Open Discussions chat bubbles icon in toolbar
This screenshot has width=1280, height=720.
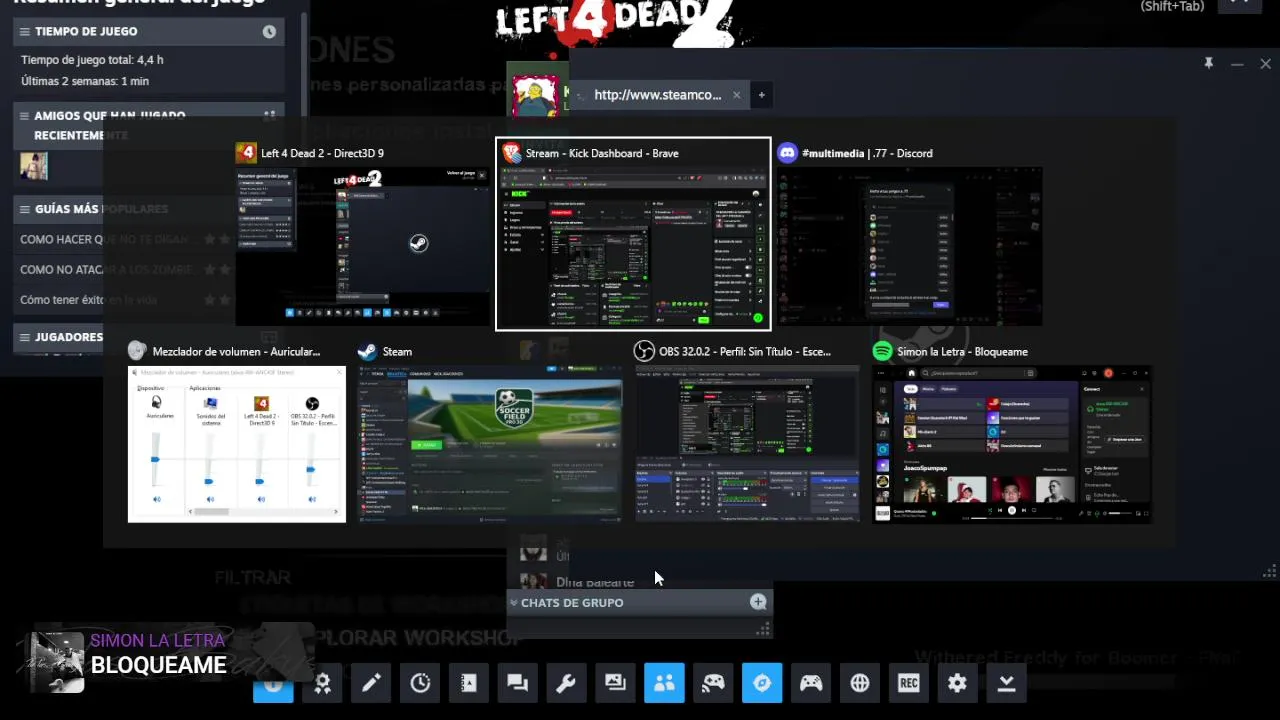point(517,683)
